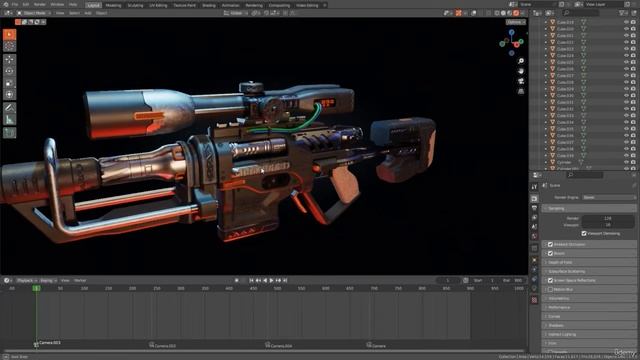Select the Rotate tool

9,71
